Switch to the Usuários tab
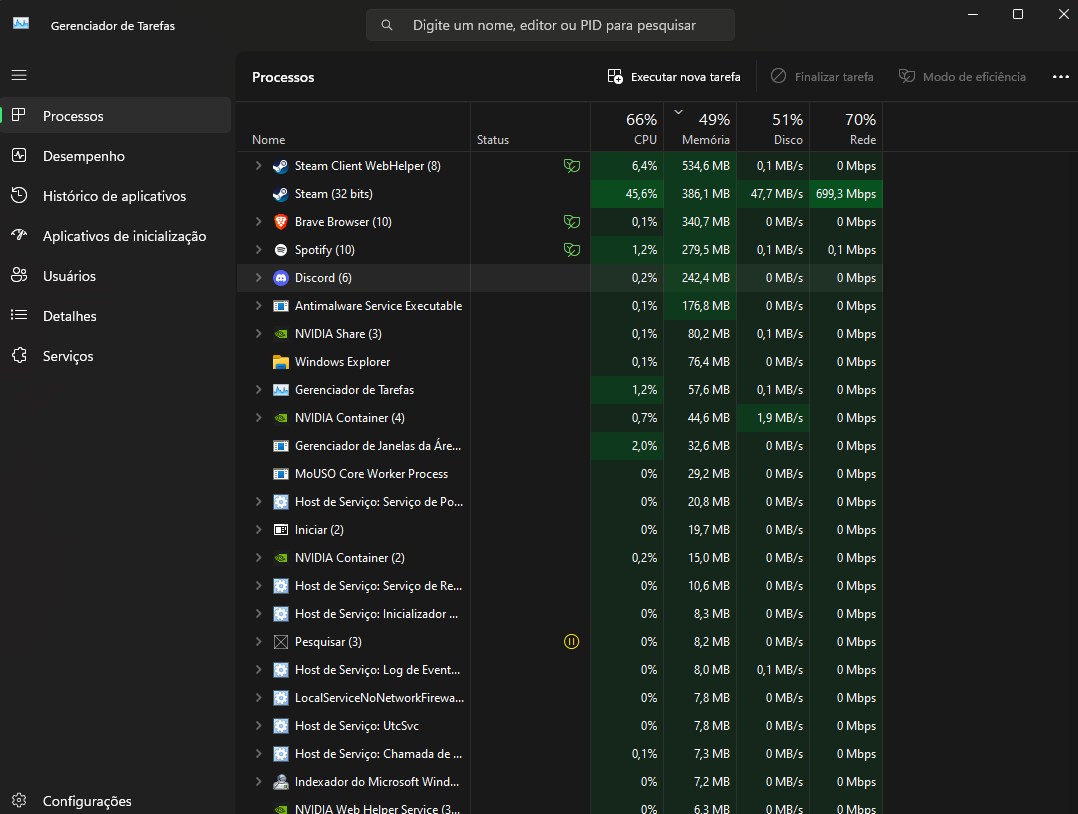The image size is (1078, 814). pyautogui.click(x=116, y=276)
